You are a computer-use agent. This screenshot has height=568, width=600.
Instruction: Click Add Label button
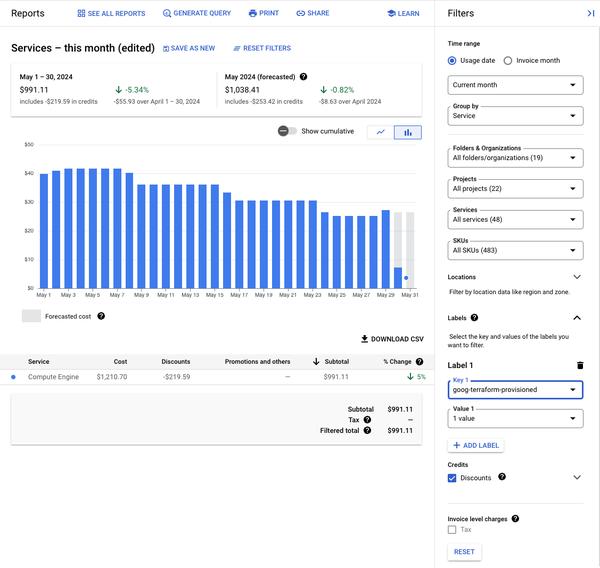pyautogui.click(x=476, y=446)
